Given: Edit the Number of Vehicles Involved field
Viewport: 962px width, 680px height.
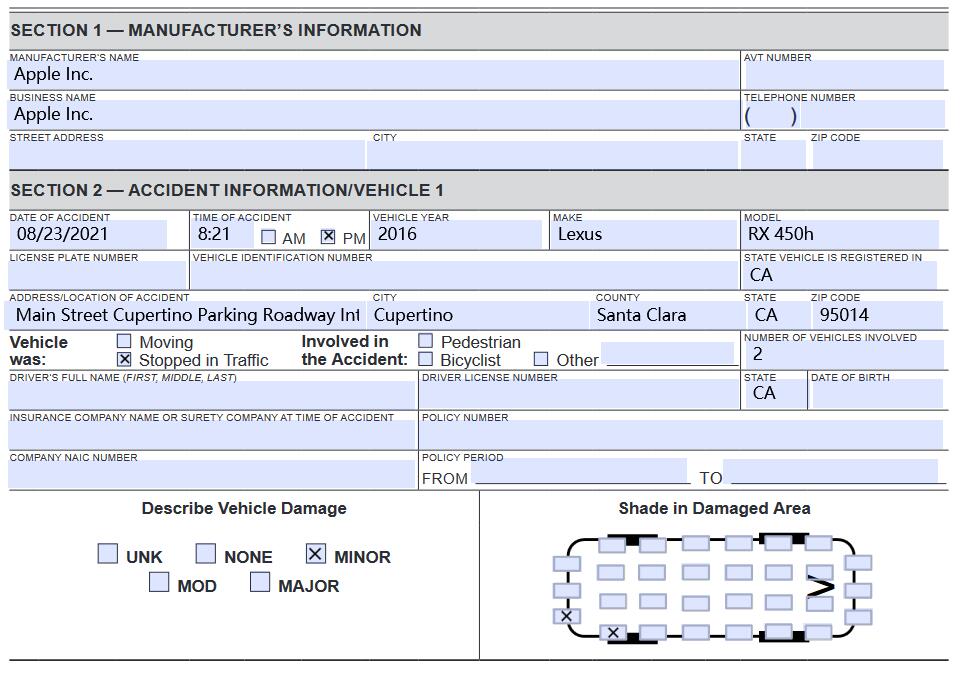Looking at the screenshot, I should click(x=844, y=355).
